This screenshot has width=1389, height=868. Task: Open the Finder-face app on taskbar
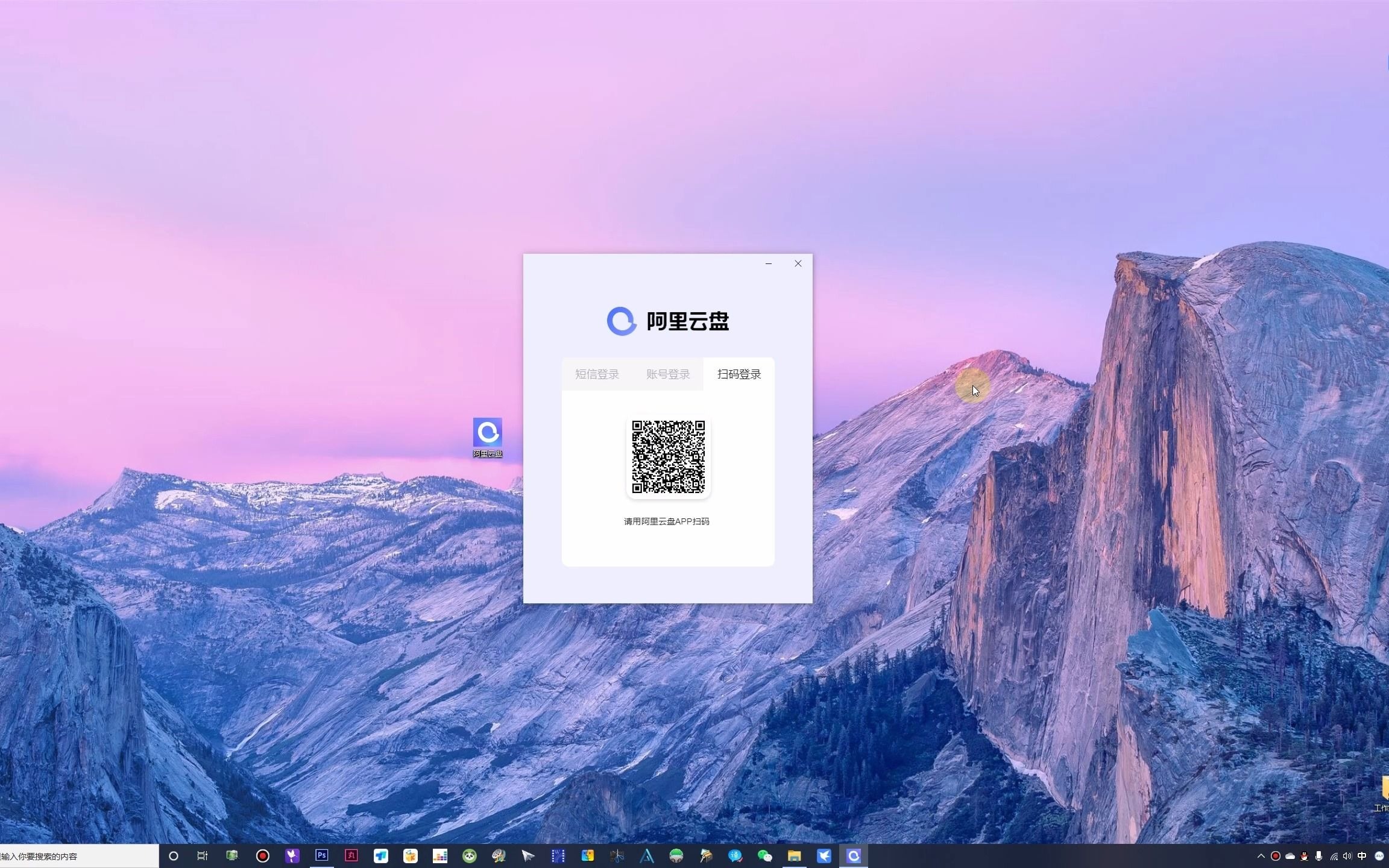(588, 856)
